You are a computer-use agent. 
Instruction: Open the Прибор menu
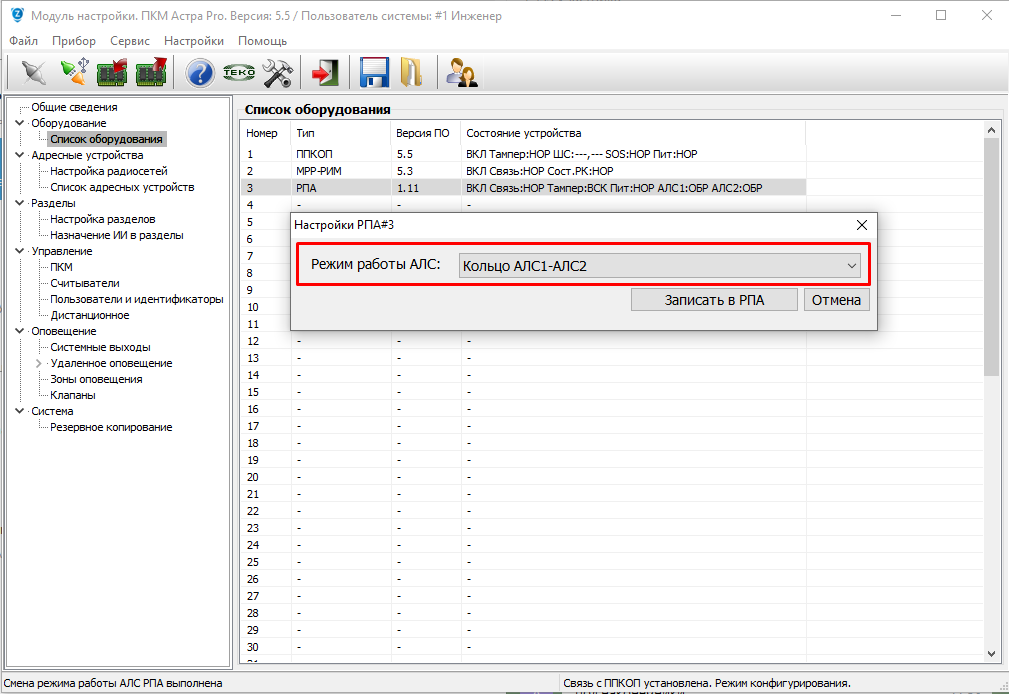(x=74, y=41)
